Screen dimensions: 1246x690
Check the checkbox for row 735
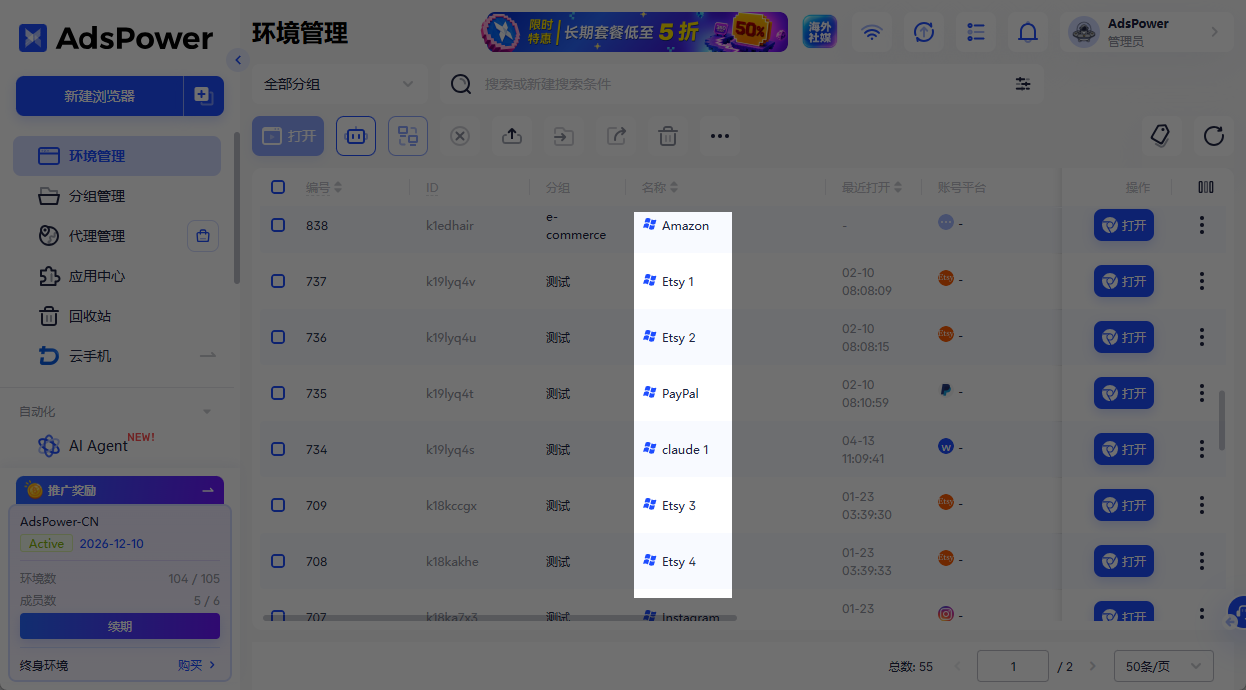[x=278, y=393]
